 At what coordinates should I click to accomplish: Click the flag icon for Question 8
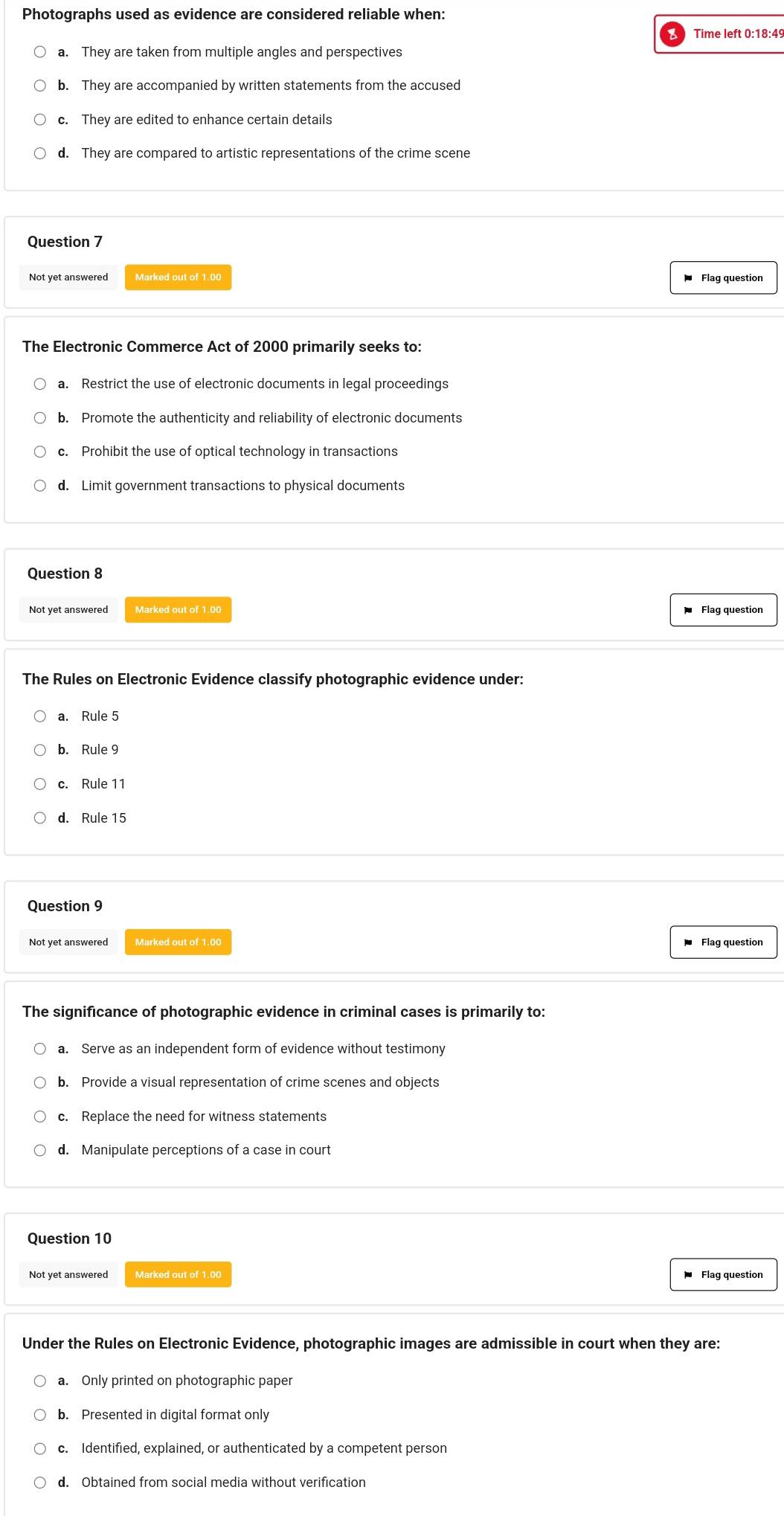(x=688, y=610)
